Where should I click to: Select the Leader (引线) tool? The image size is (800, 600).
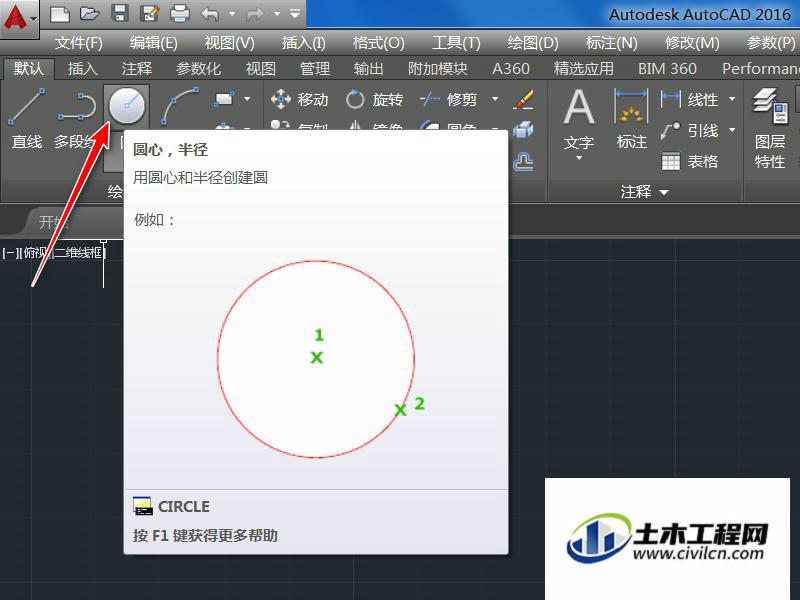coord(690,131)
